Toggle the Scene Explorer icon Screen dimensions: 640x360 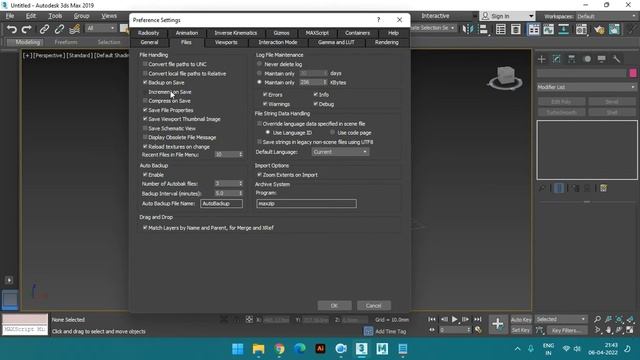tap(500, 29)
